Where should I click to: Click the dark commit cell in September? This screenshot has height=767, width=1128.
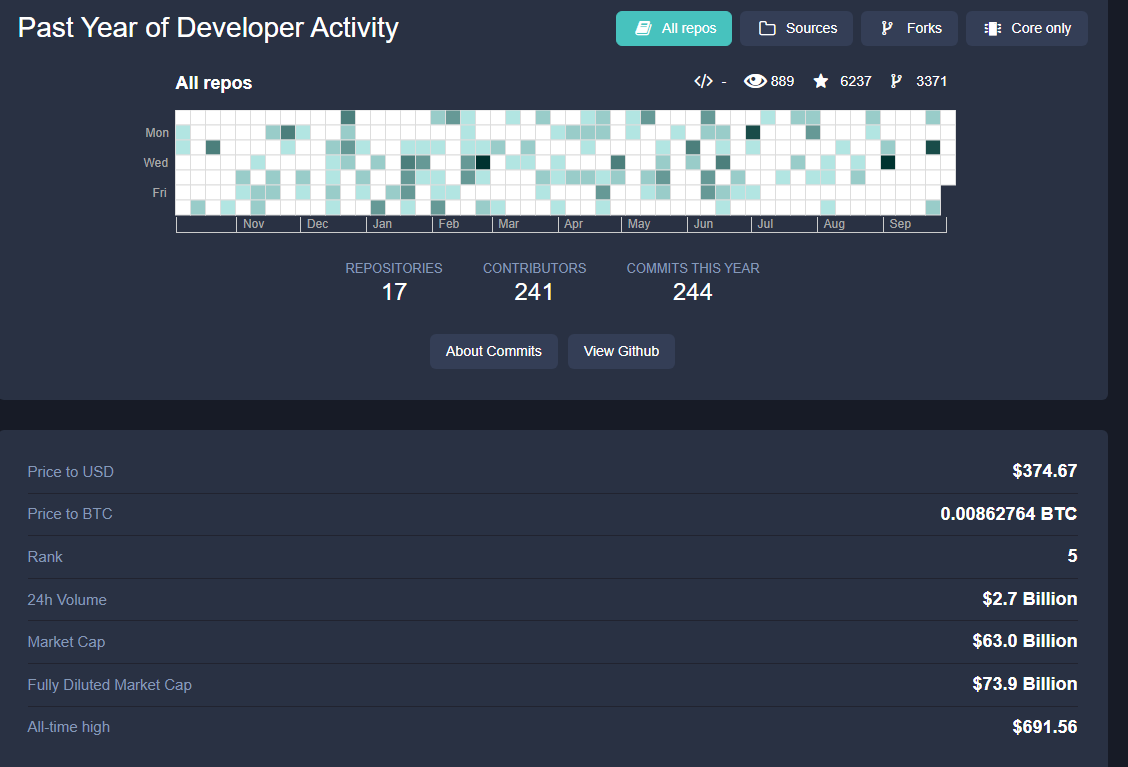tap(888, 163)
